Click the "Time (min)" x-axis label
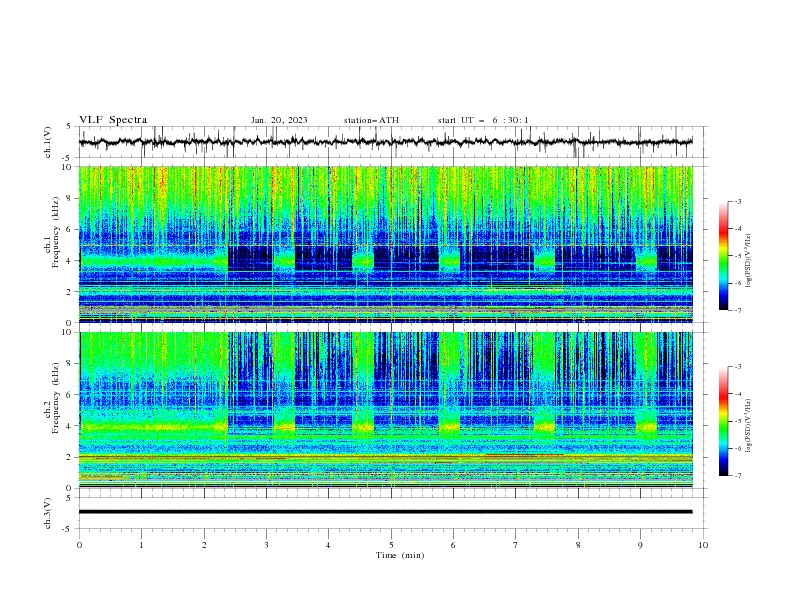Image resolution: width=792 pixels, height=612 pixels. tap(400, 555)
